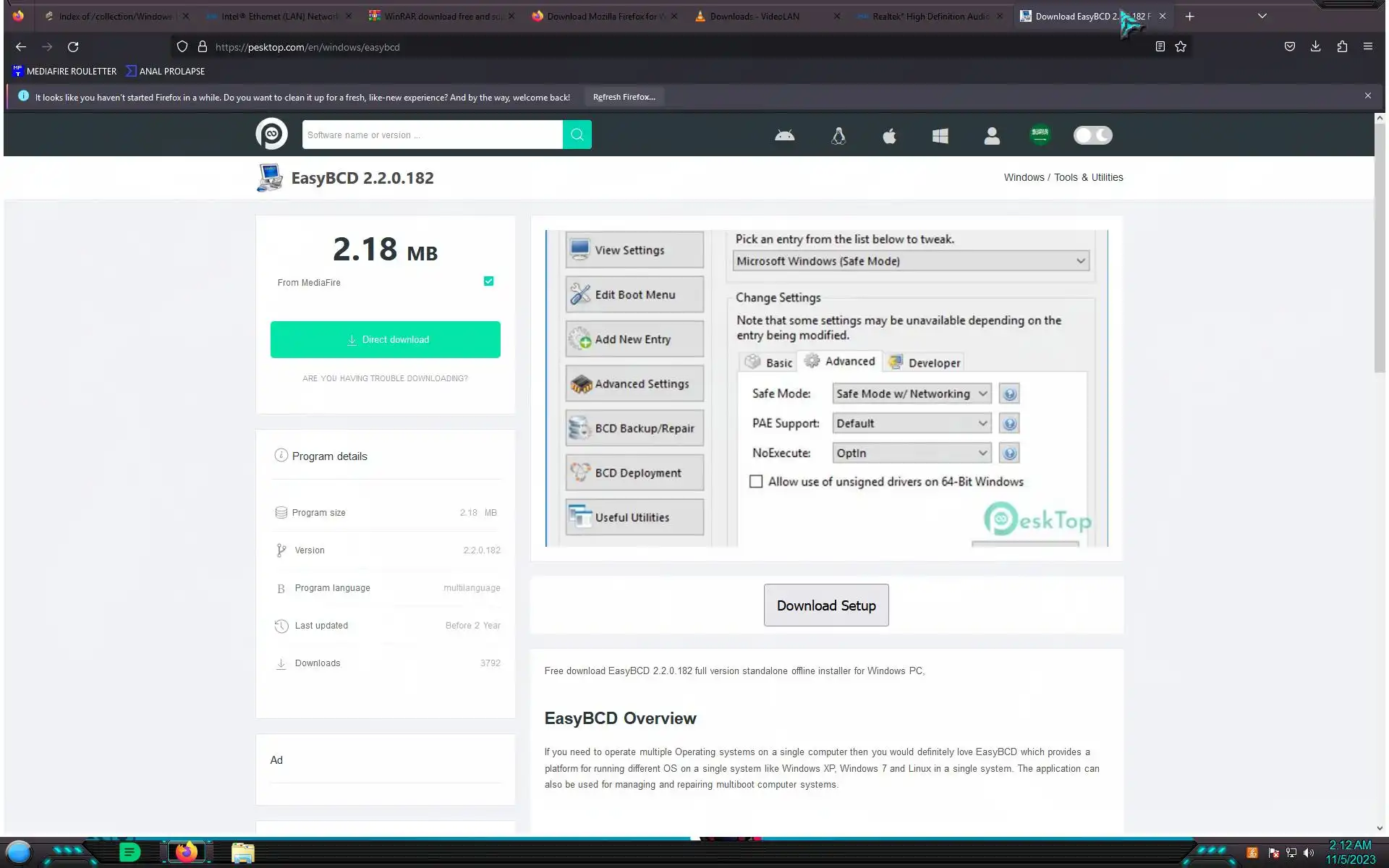Open the Apple macOS category icon
Image resolution: width=1389 pixels, height=868 pixels.
click(x=889, y=135)
